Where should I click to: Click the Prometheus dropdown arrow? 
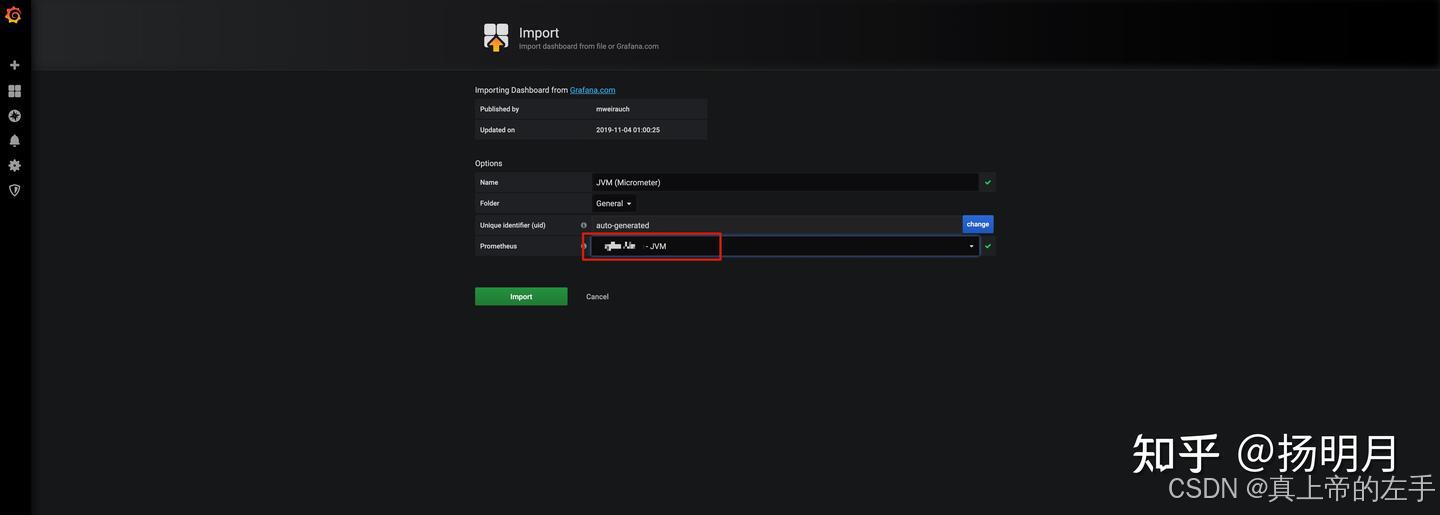pyautogui.click(x=971, y=246)
